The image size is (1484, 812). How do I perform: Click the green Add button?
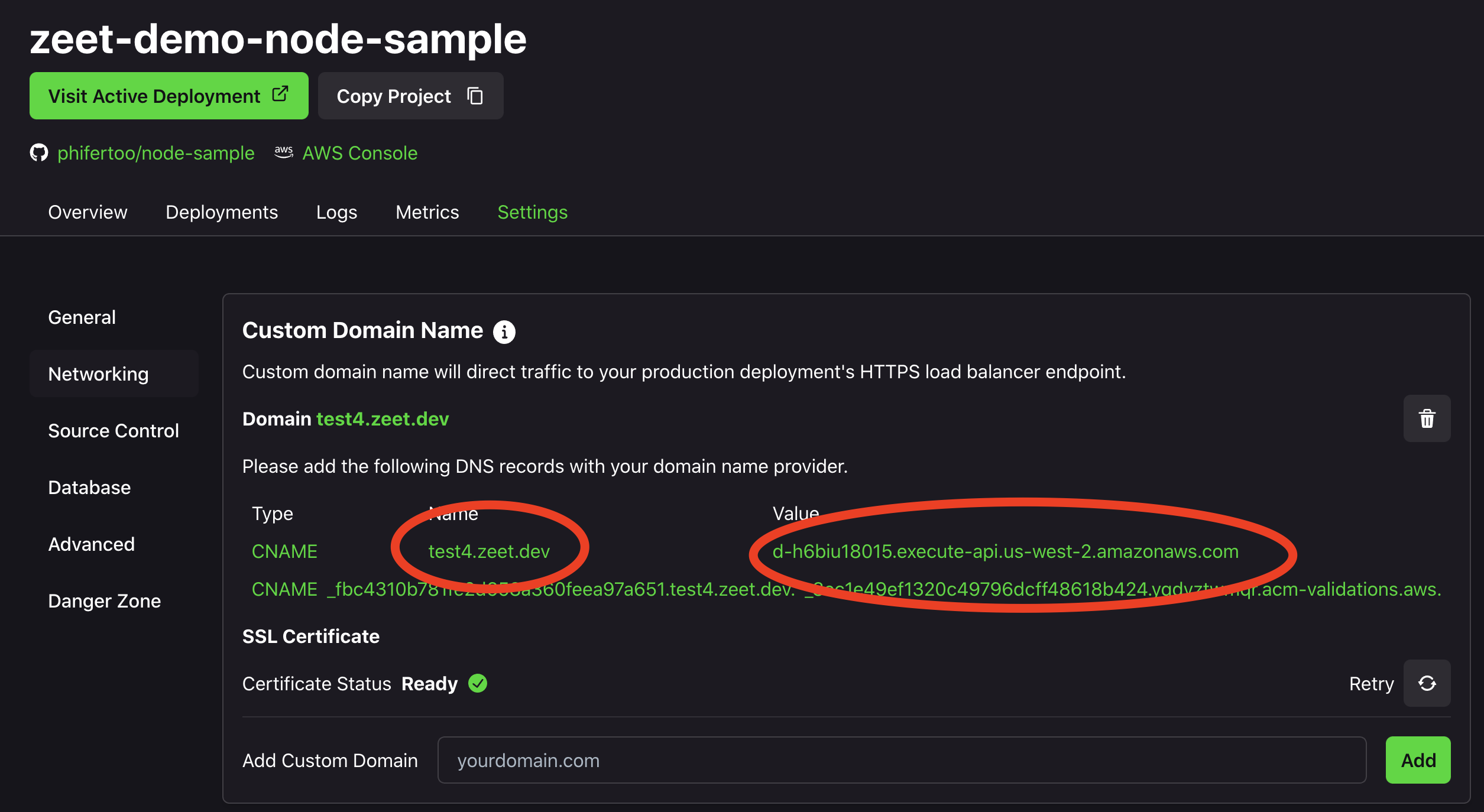[1418, 760]
